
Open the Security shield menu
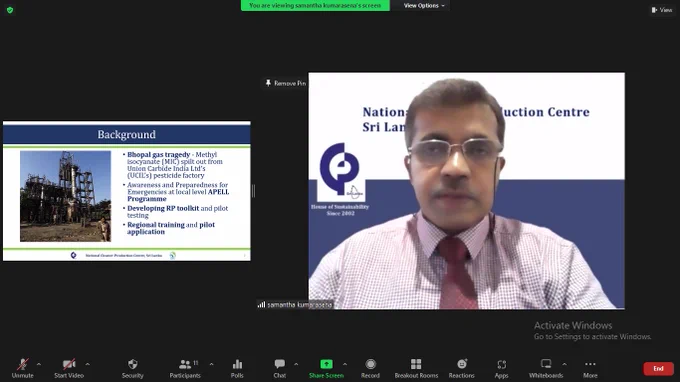click(133, 369)
